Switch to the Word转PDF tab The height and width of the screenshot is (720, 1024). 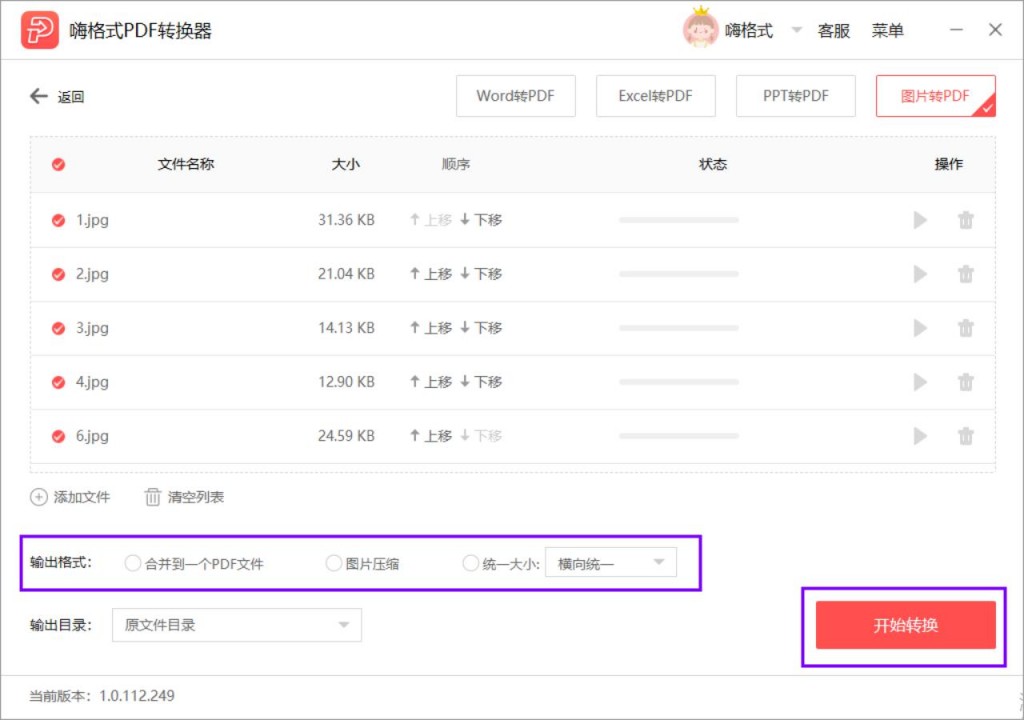(516, 96)
